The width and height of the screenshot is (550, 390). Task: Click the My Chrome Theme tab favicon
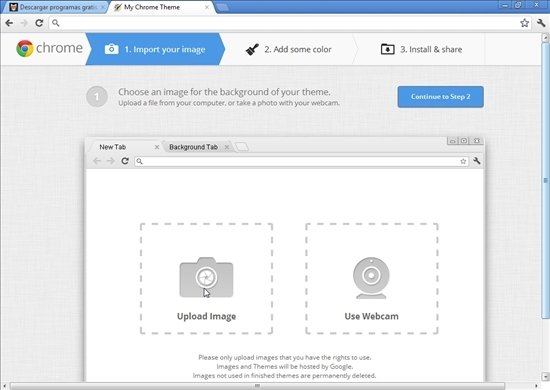click(118, 7)
